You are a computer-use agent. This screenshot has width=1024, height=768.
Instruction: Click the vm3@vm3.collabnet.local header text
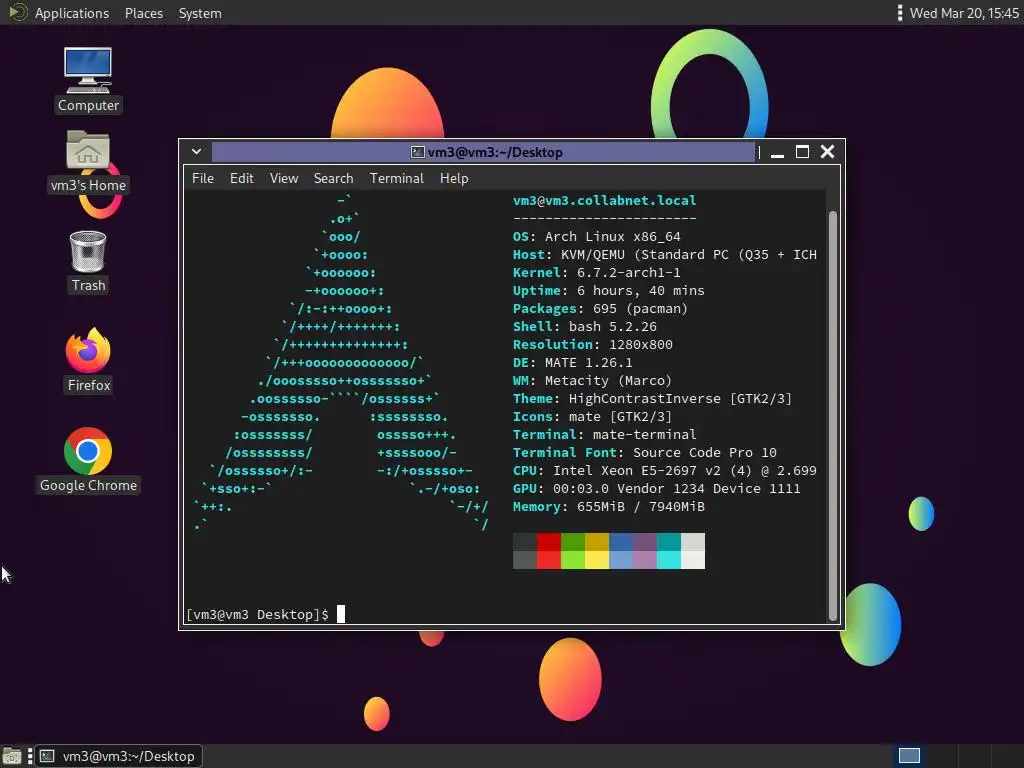tap(604, 200)
